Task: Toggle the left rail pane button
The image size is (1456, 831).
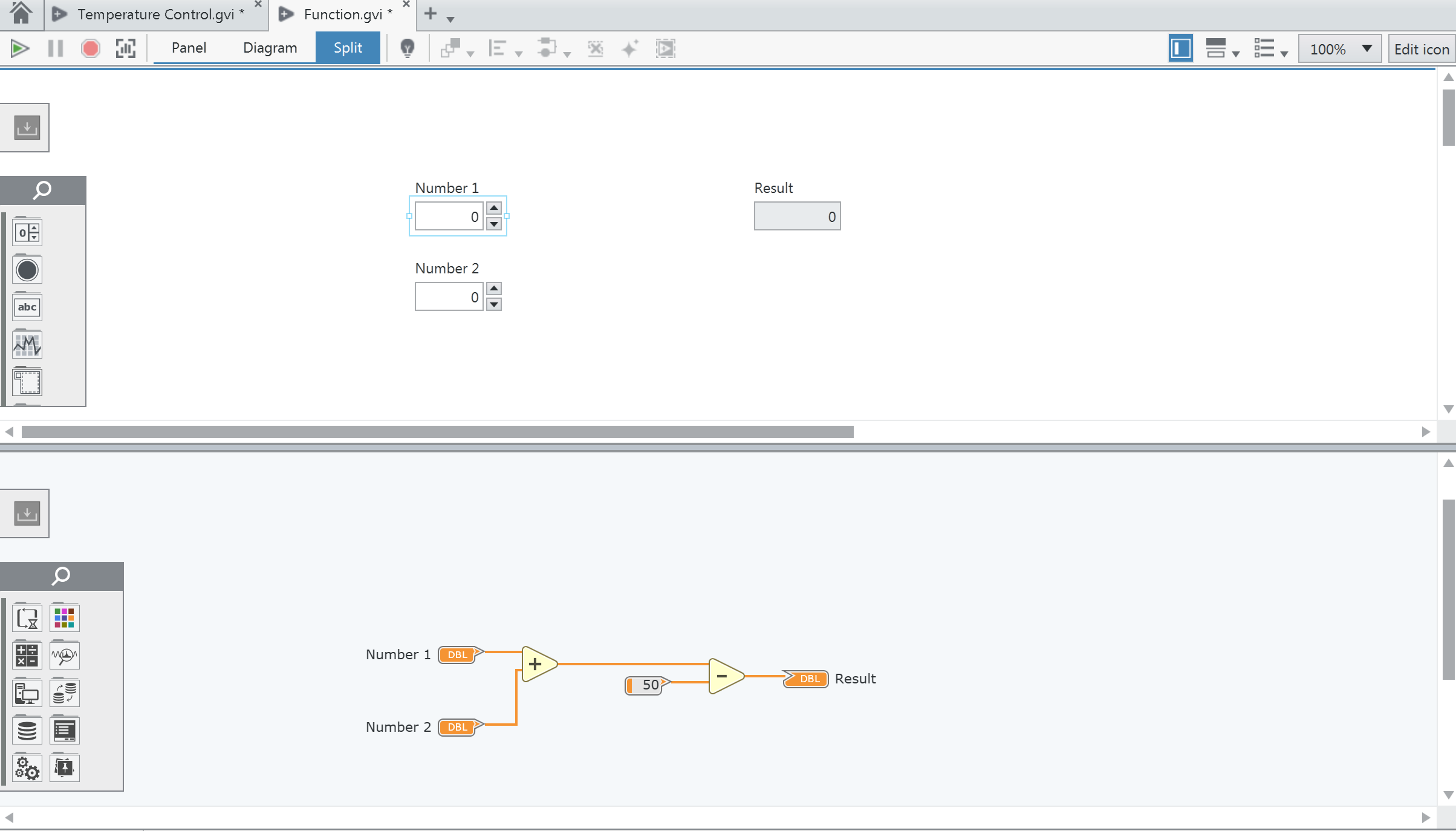Action: 1180,48
